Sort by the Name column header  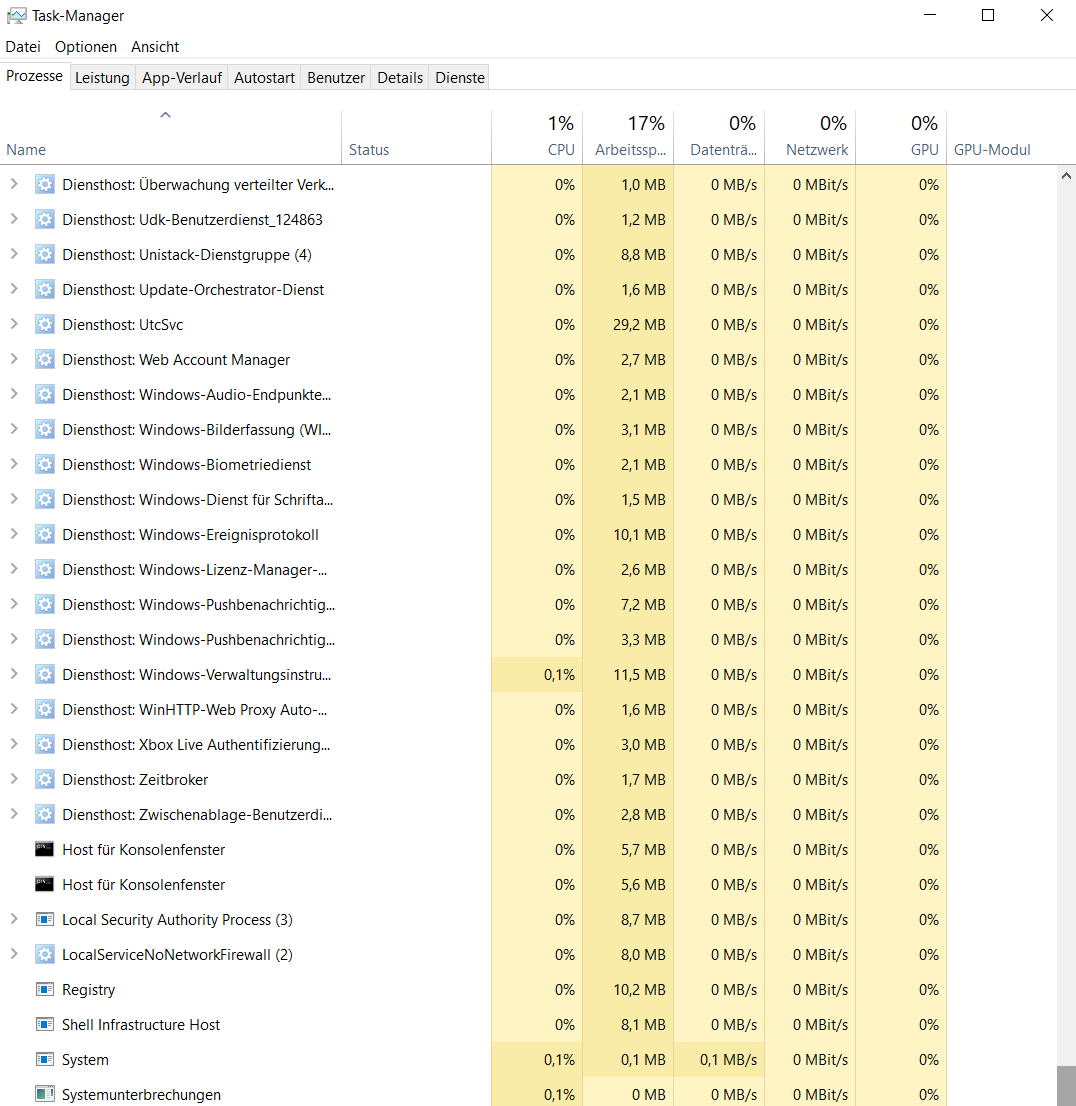point(171,137)
